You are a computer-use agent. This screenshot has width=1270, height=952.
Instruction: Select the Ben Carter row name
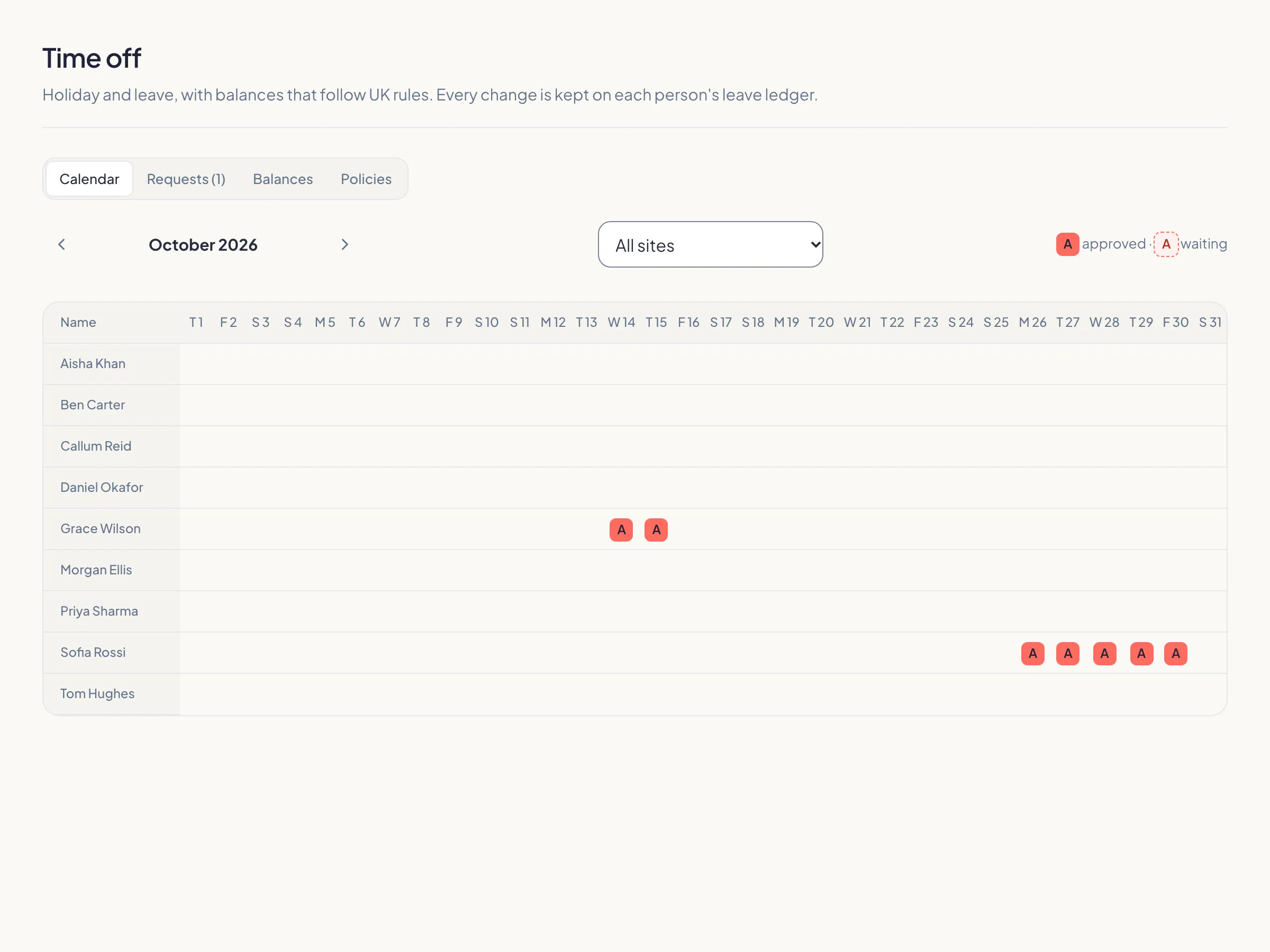(x=93, y=405)
